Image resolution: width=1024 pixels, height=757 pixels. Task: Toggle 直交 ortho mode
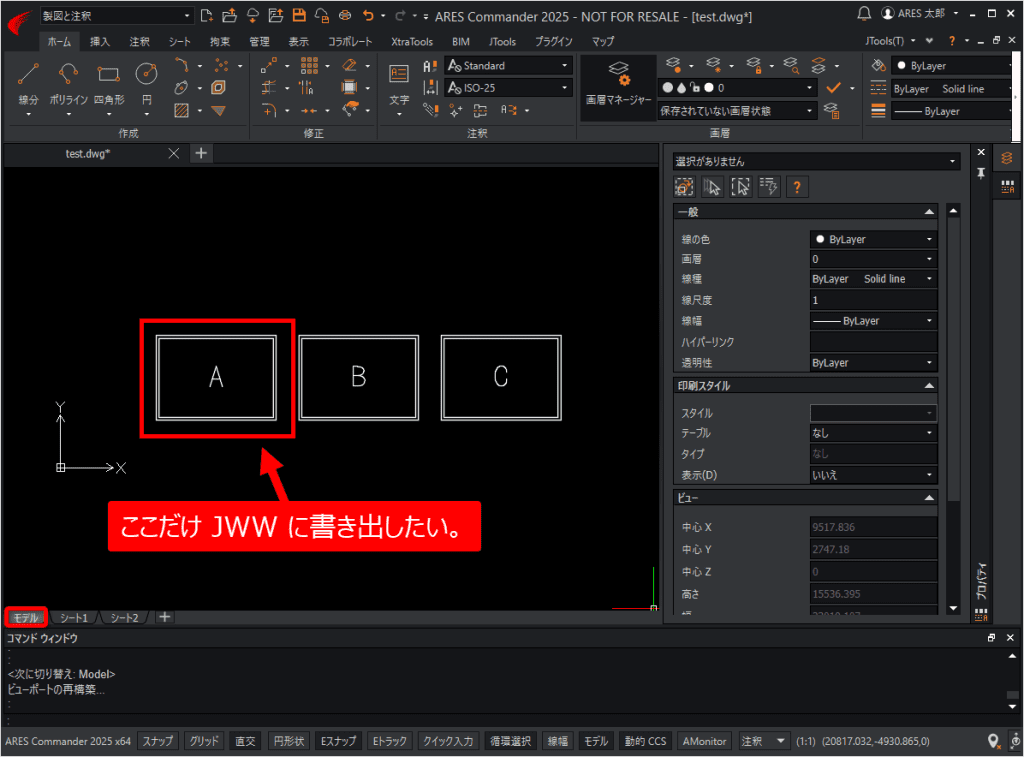pos(246,741)
